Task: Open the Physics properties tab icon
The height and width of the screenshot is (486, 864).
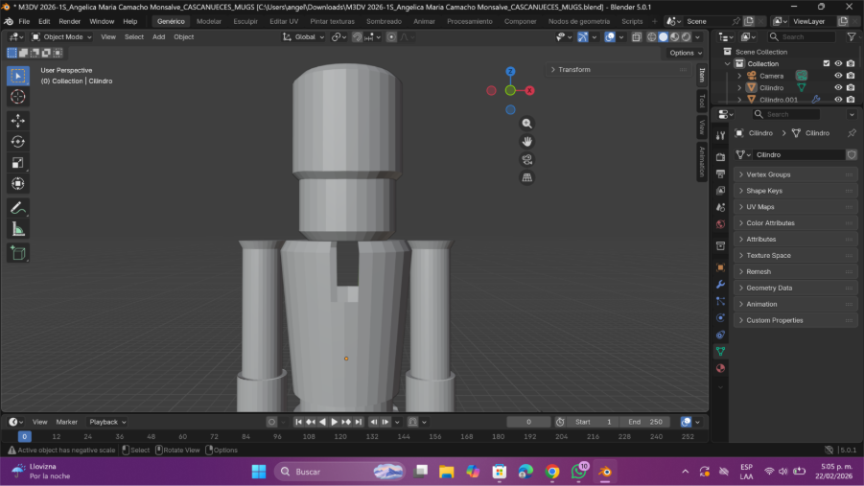Action: pos(720,318)
